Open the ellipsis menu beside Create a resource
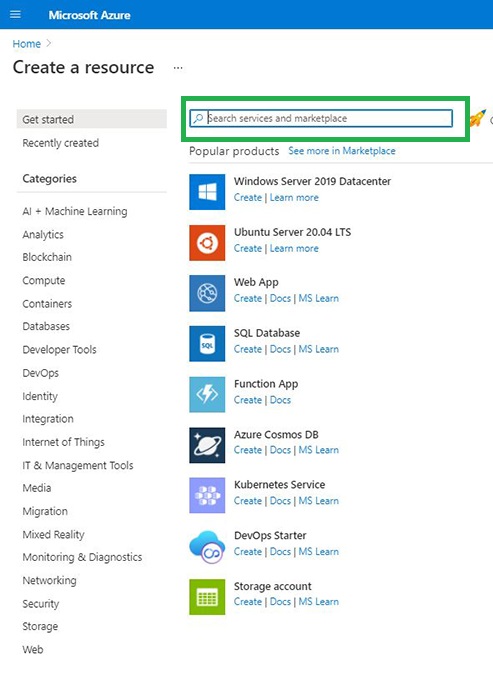 coord(178,68)
